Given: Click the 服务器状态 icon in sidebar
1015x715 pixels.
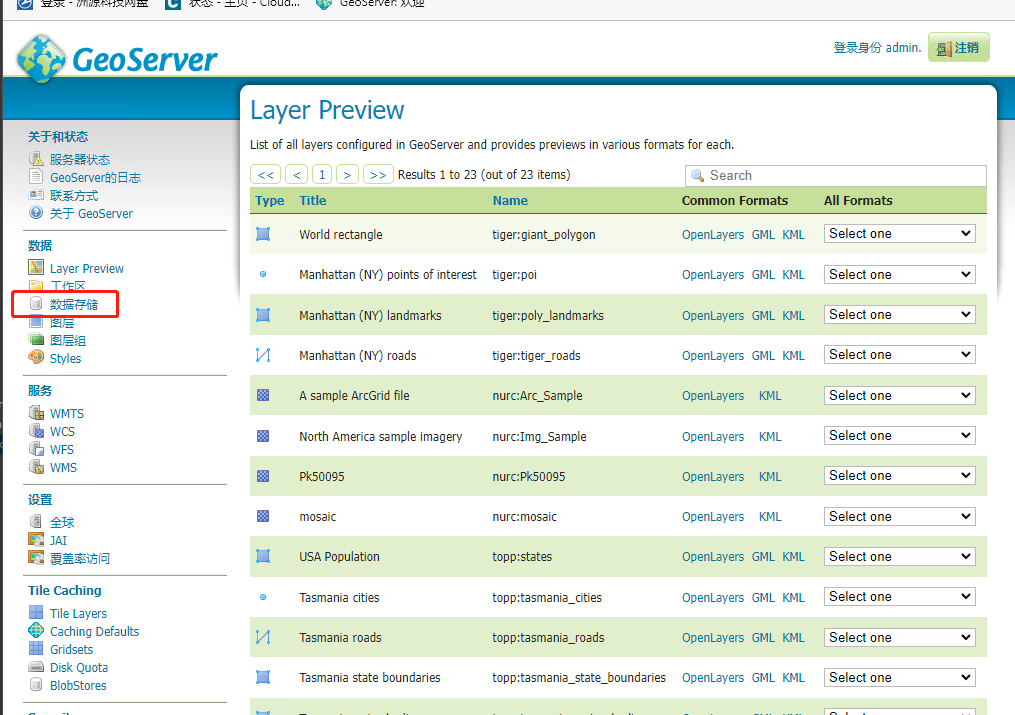Looking at the screenshot, I should pyautogui.click(x=36, y=159).
